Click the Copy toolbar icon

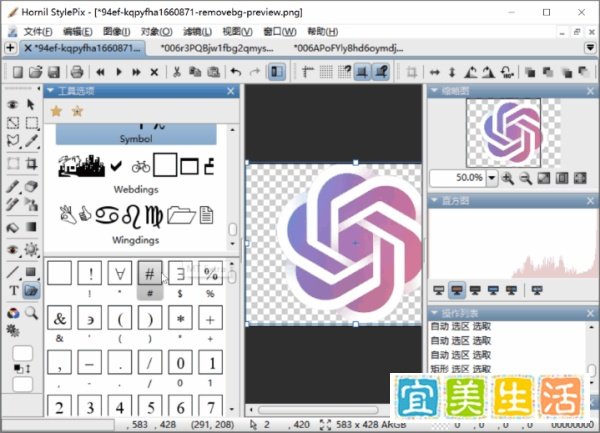point(195,72)
